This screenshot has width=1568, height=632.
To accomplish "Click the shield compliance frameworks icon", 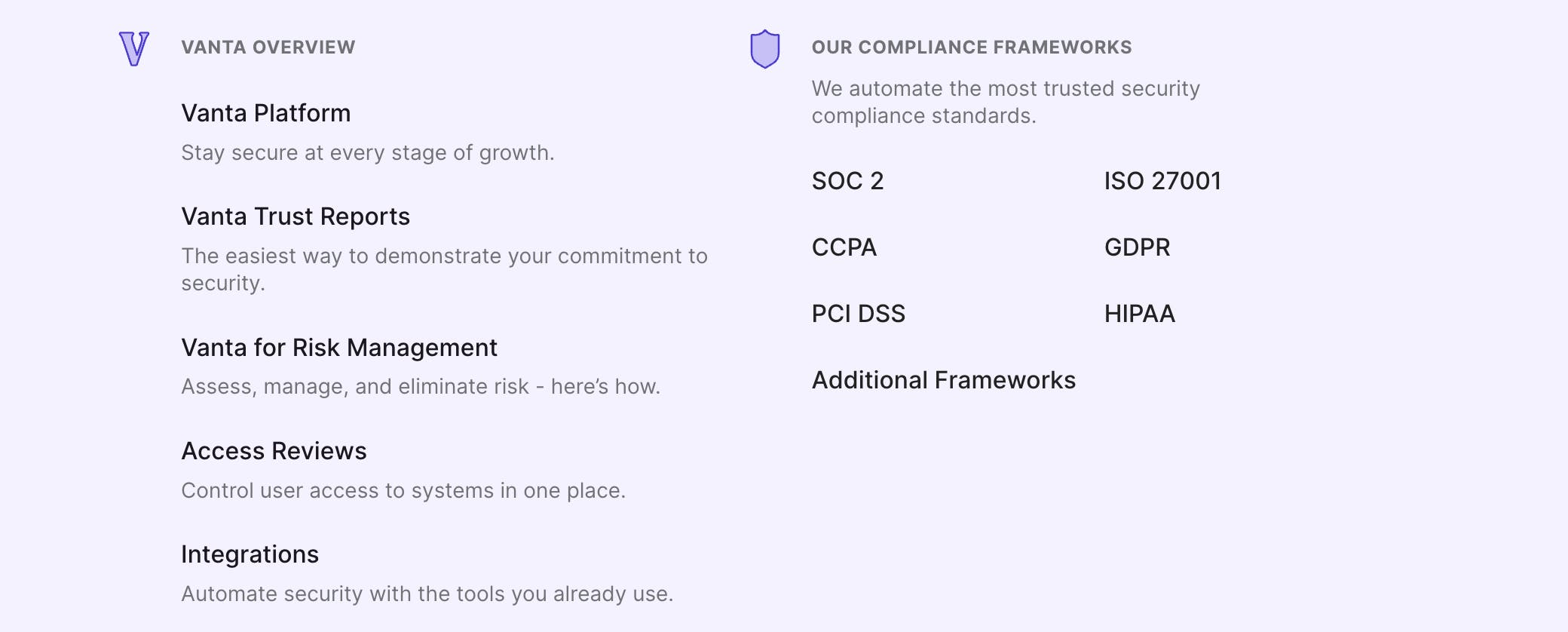I will 764,49.
